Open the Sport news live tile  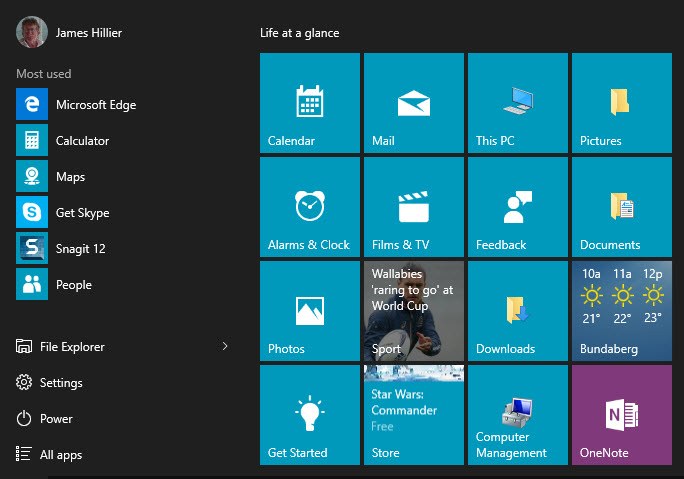pos(414,311)
